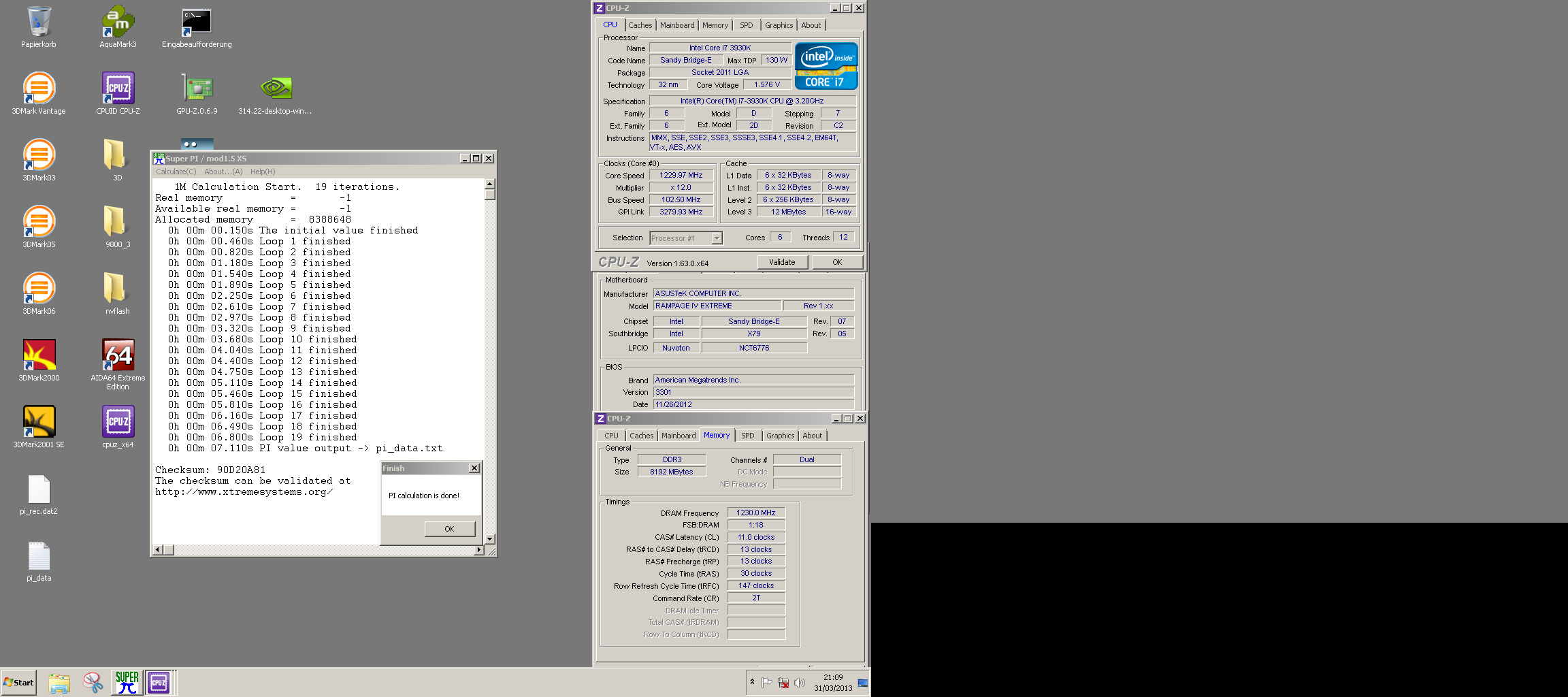
Task: Open the Action Center flag tray icon
Action: click(767, 683)
